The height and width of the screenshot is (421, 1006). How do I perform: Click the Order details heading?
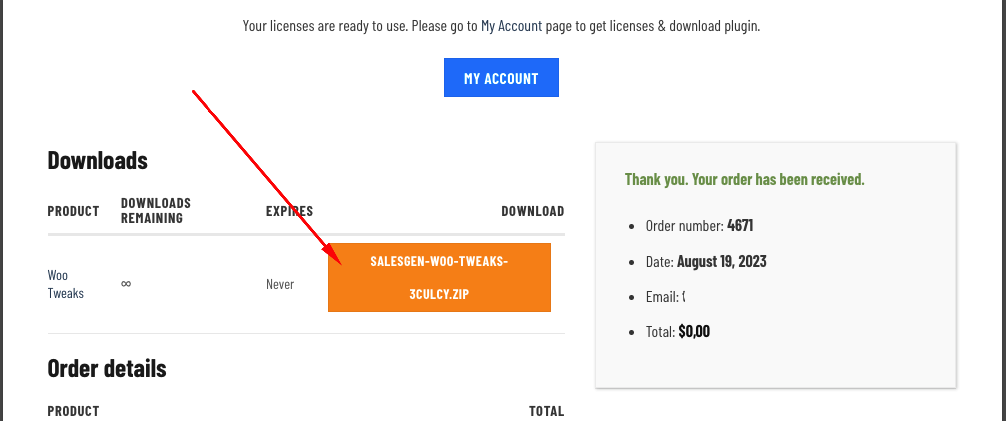point(107,368)
